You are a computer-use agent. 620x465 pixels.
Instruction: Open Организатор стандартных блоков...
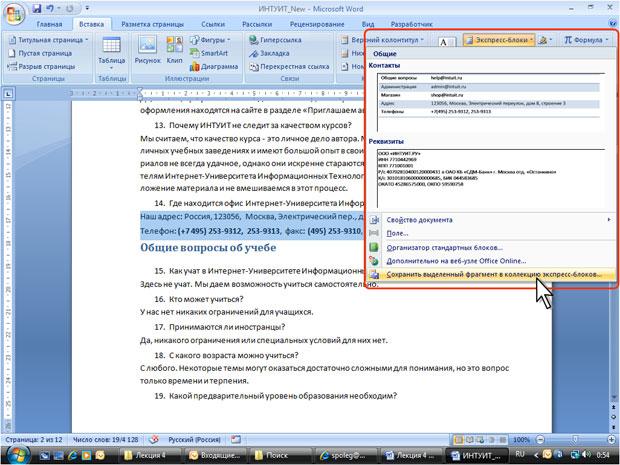(x=490, y=248)
